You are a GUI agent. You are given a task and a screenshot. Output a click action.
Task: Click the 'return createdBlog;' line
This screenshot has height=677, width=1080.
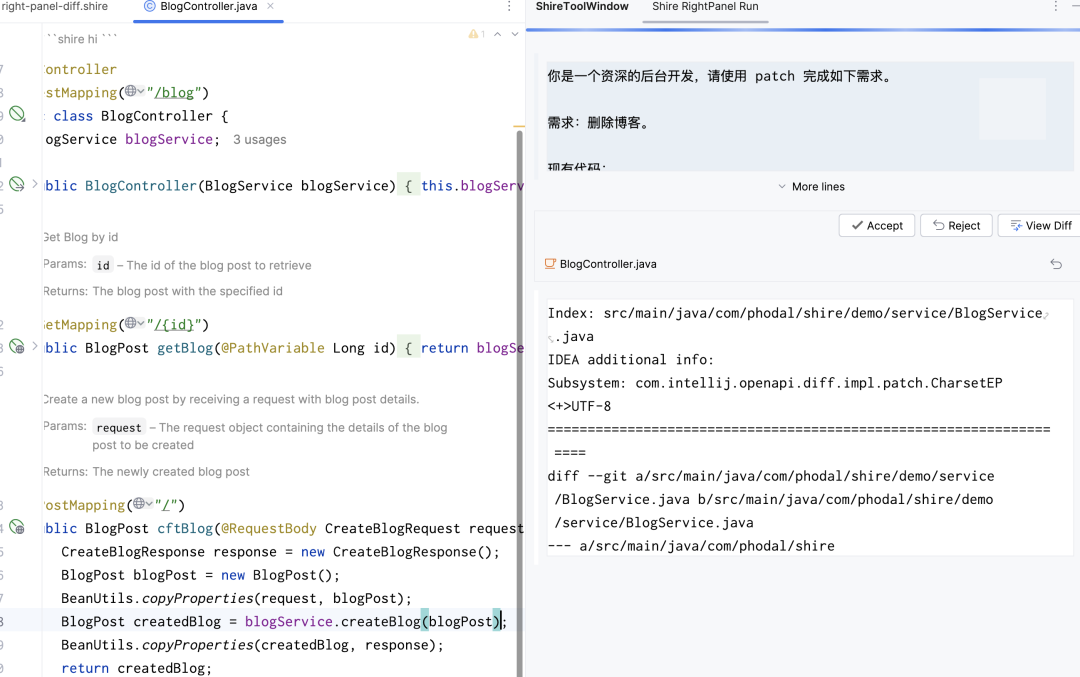point(136,668)
